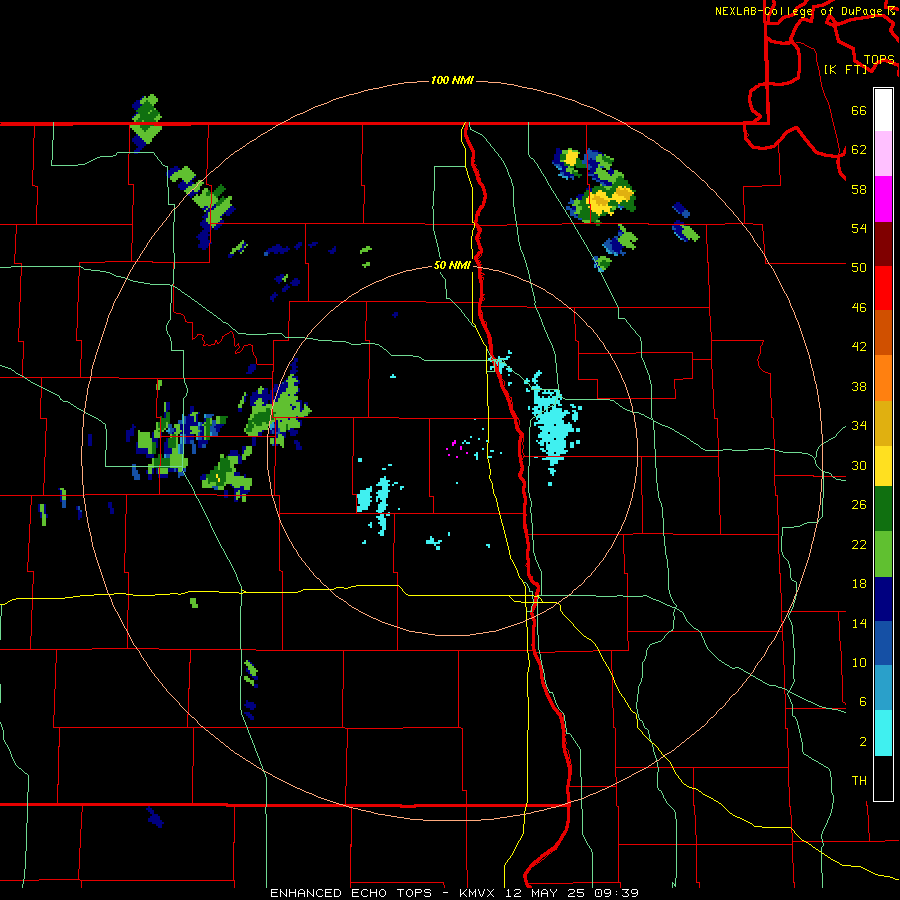Select legend value 34

click(x=859, y=426)
